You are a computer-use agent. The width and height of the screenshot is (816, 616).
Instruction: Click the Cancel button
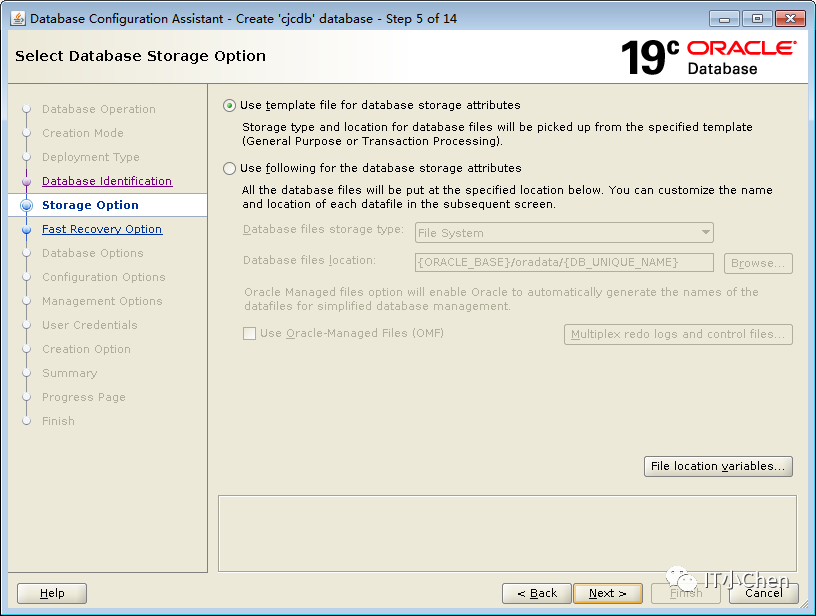[x=763, y=593]
